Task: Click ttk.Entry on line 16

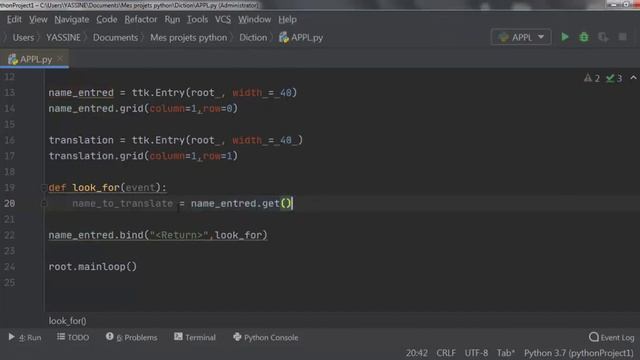Action: 158,140
